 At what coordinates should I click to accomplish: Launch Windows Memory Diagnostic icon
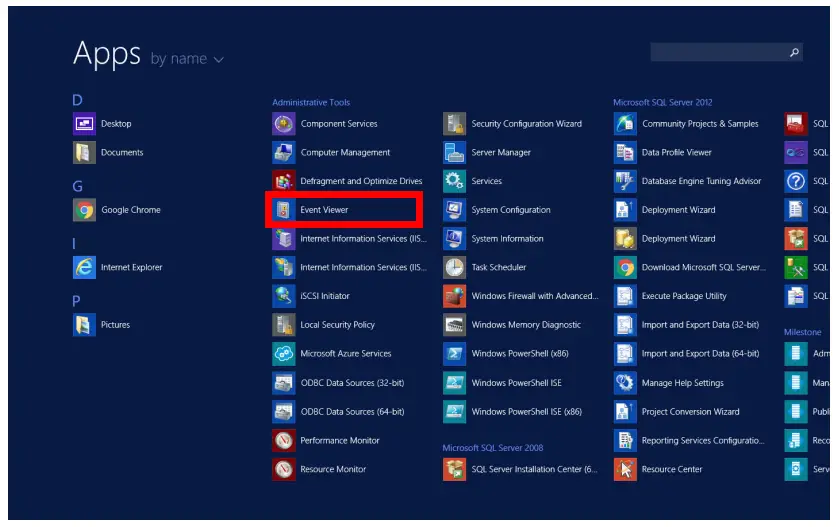pos(454,325)
